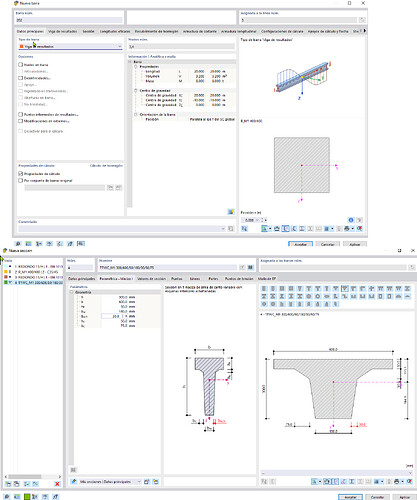
Task: Toggle the Excentricidades option checkbox
Action: [x=20, y=78]
